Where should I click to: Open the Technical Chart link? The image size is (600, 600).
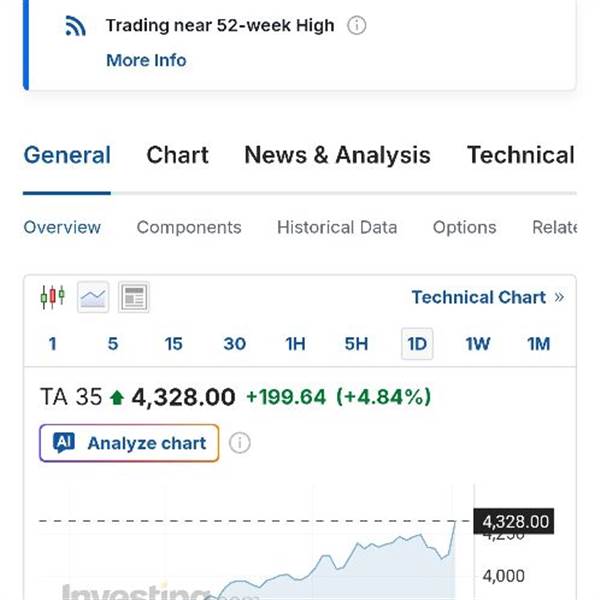(x=478, y=297)
